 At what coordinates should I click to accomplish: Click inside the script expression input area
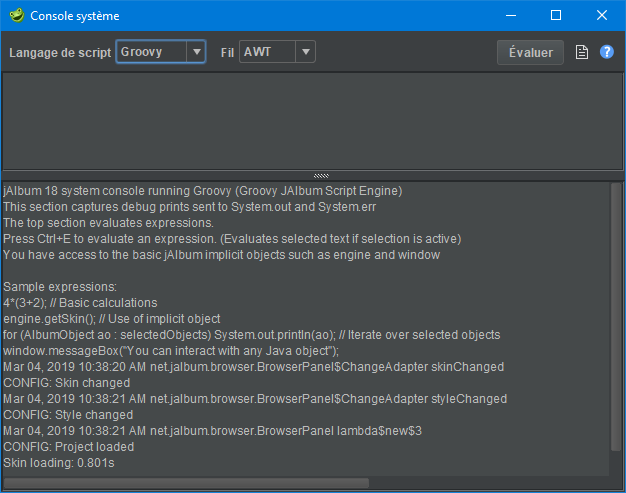pyautogui.click(x=312, y=121)
